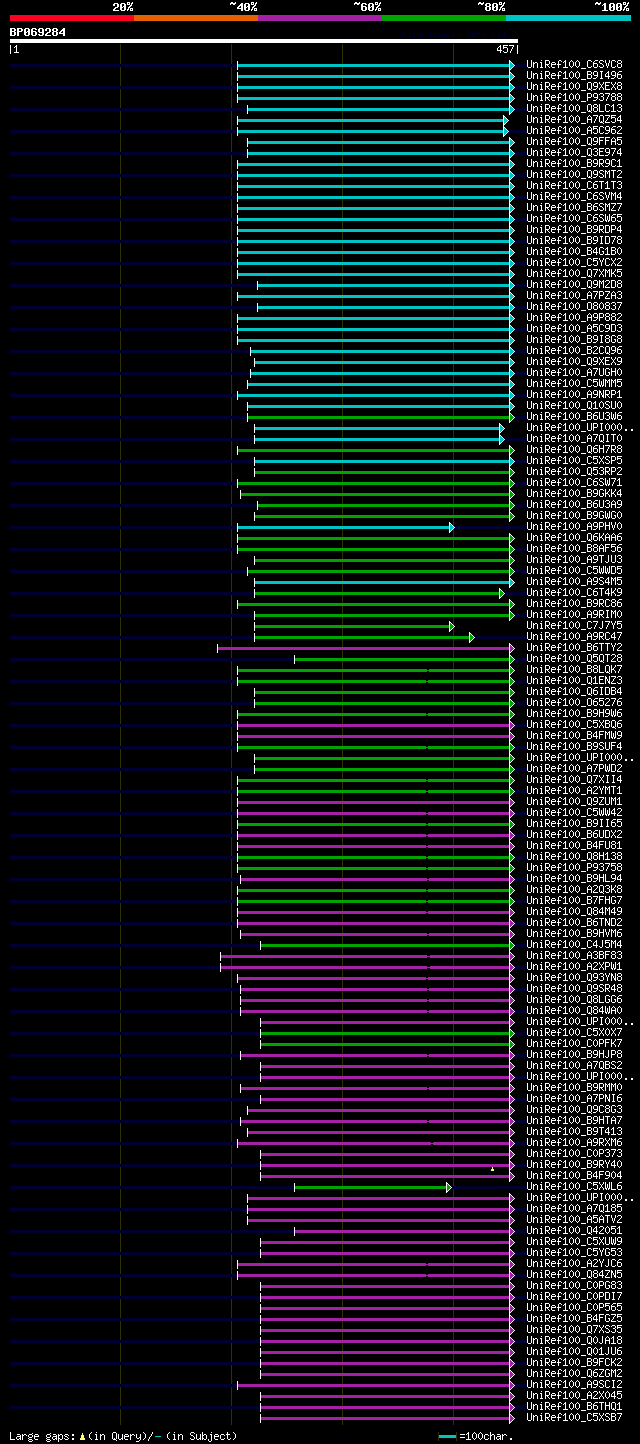The height and width of the screenshot is (1444, 640).
Task: Select the UniRef100_A7QIT0 label
Action: [574, 438]
